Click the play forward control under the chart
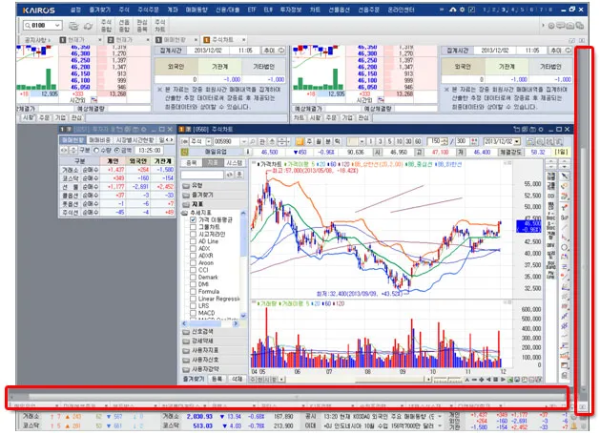 click(x=503, y=379)
